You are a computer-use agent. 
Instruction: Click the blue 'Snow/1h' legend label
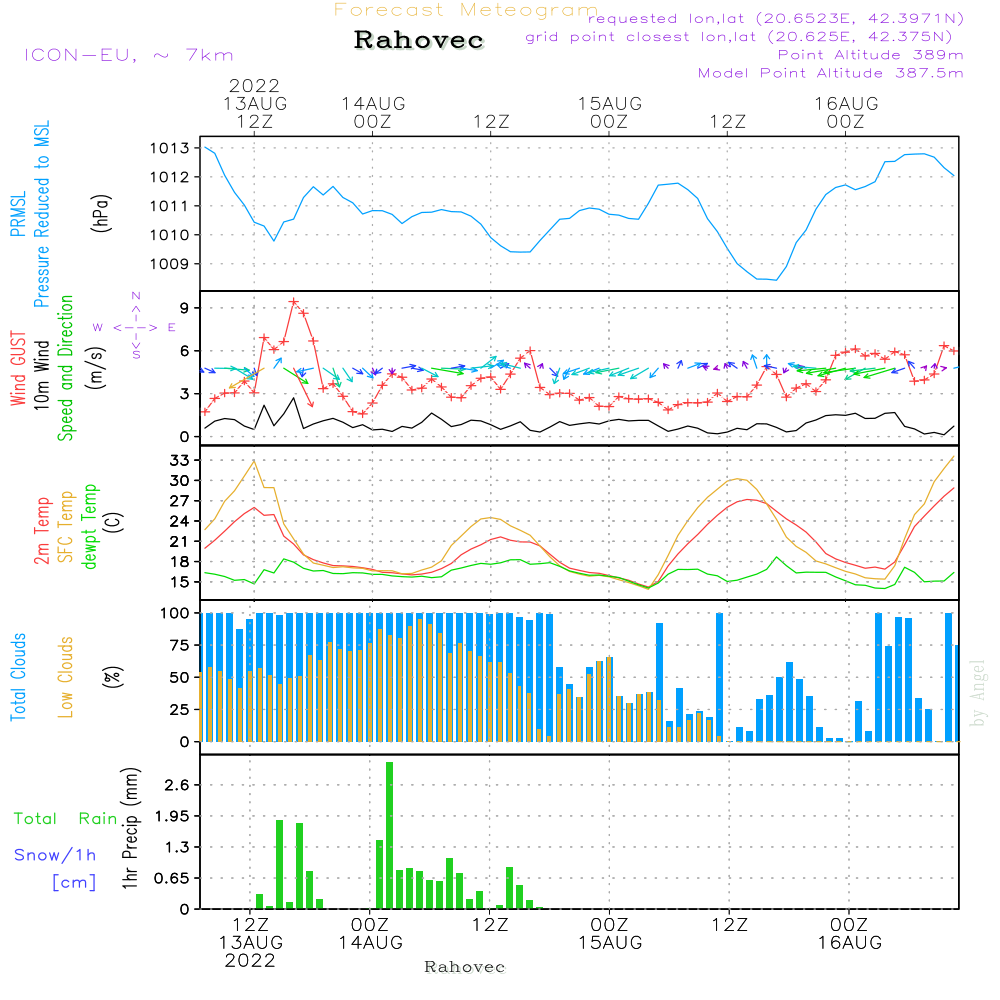(x=55, y=855)
